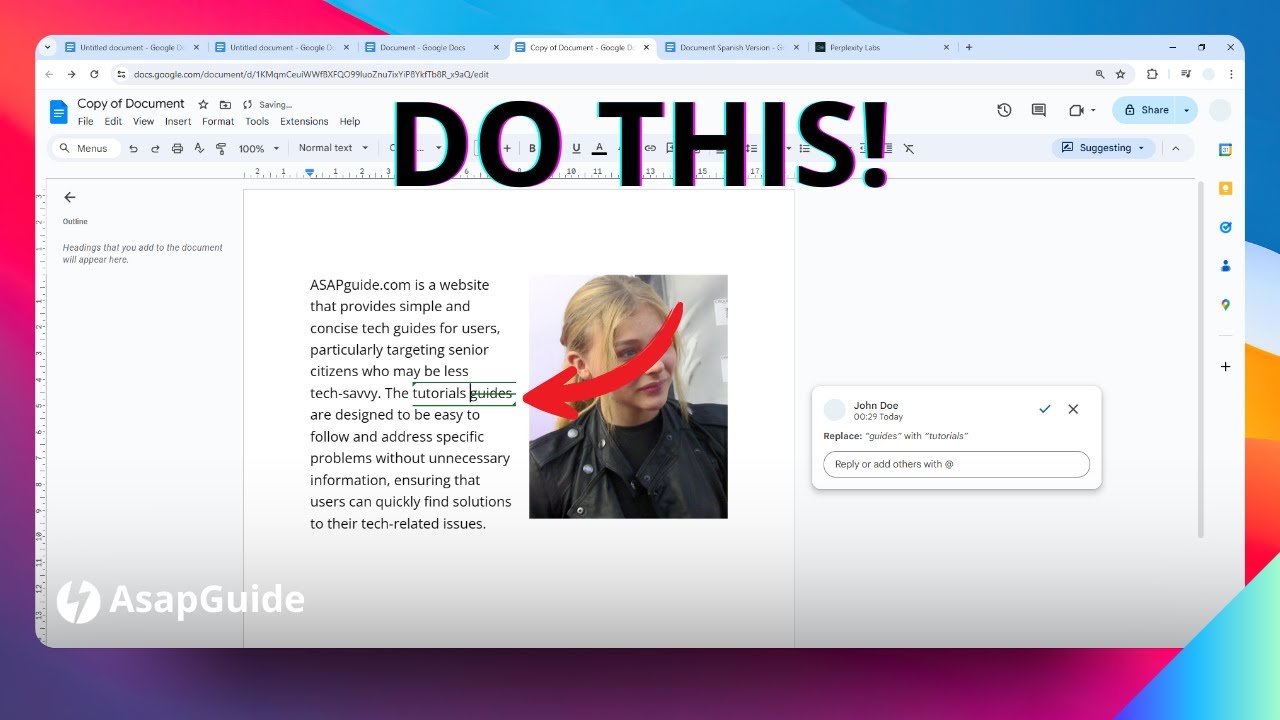1280x720 pixels.
Task: Open the Extensions menu
Action: tap(304, 122)
